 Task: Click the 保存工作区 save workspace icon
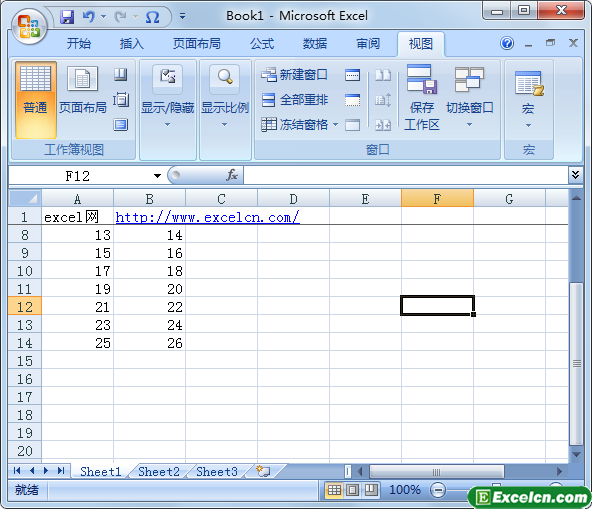(422, 98)
